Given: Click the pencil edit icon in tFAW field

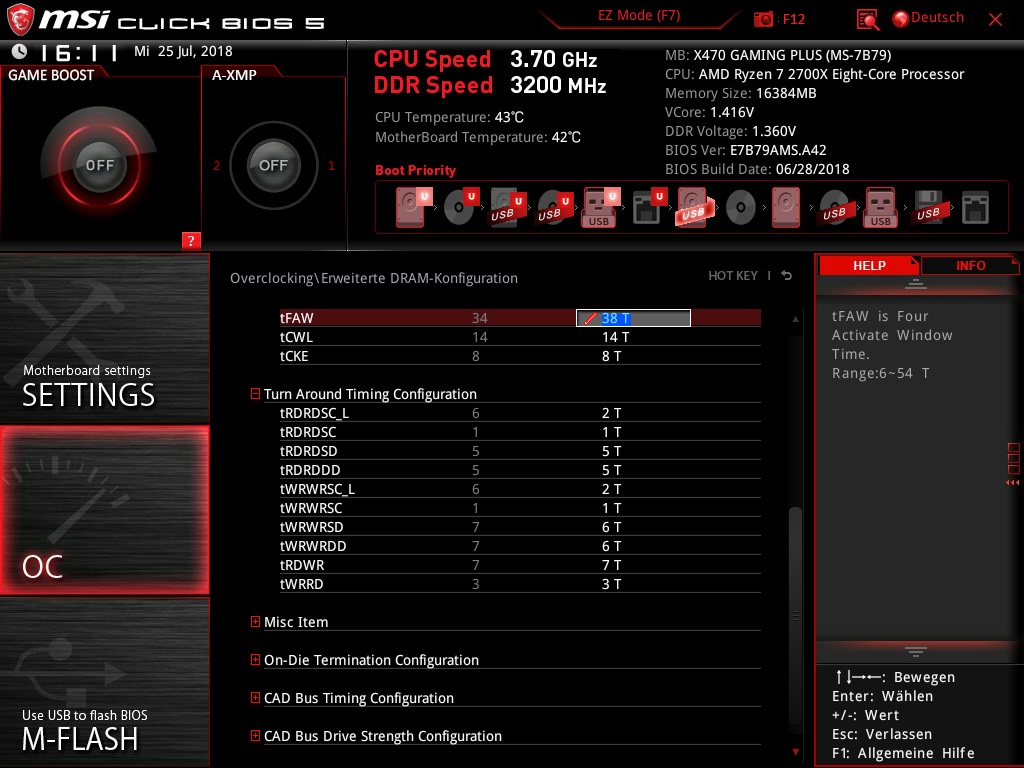Looking at the screenshot, I should [590, 318].
